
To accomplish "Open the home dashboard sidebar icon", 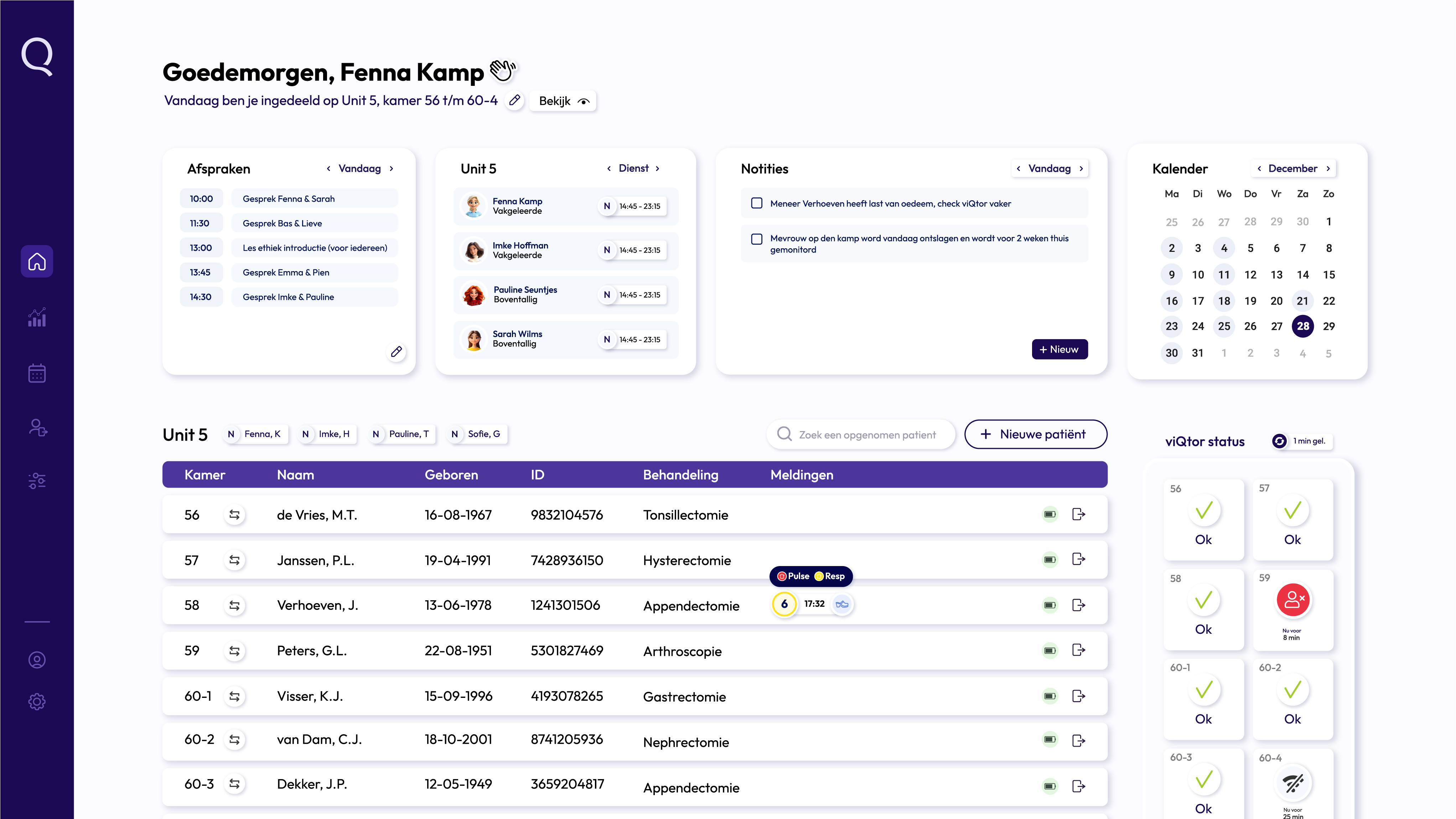I will coord(37,261).
